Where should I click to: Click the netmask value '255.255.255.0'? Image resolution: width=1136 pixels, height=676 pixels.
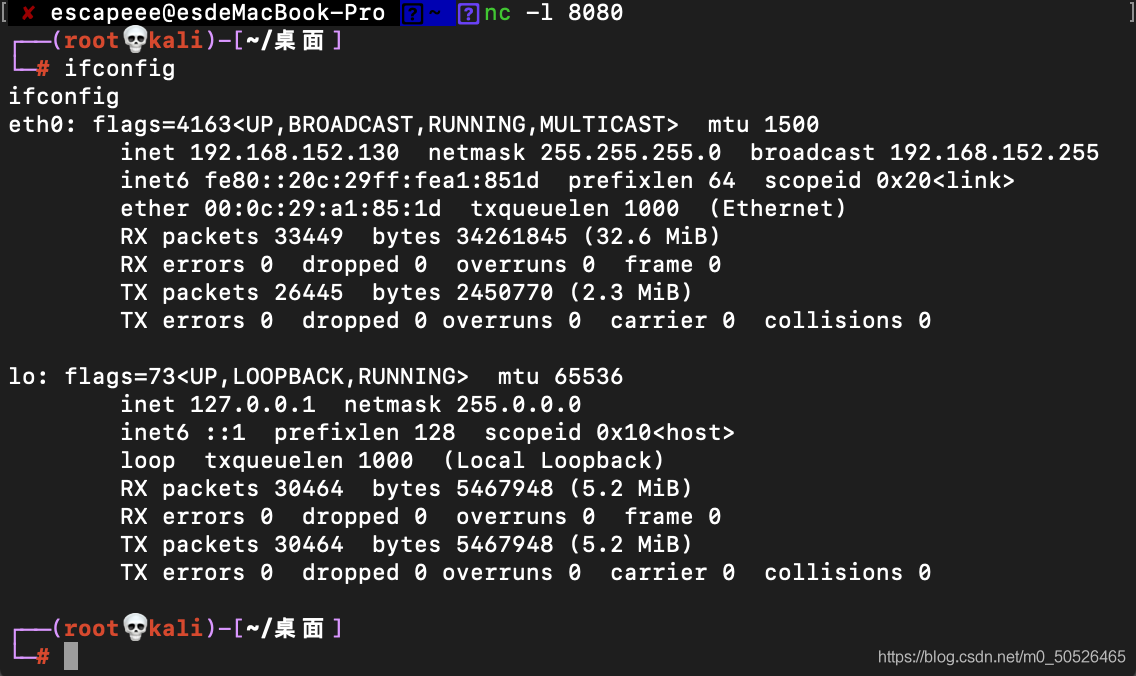coord(630,152)
